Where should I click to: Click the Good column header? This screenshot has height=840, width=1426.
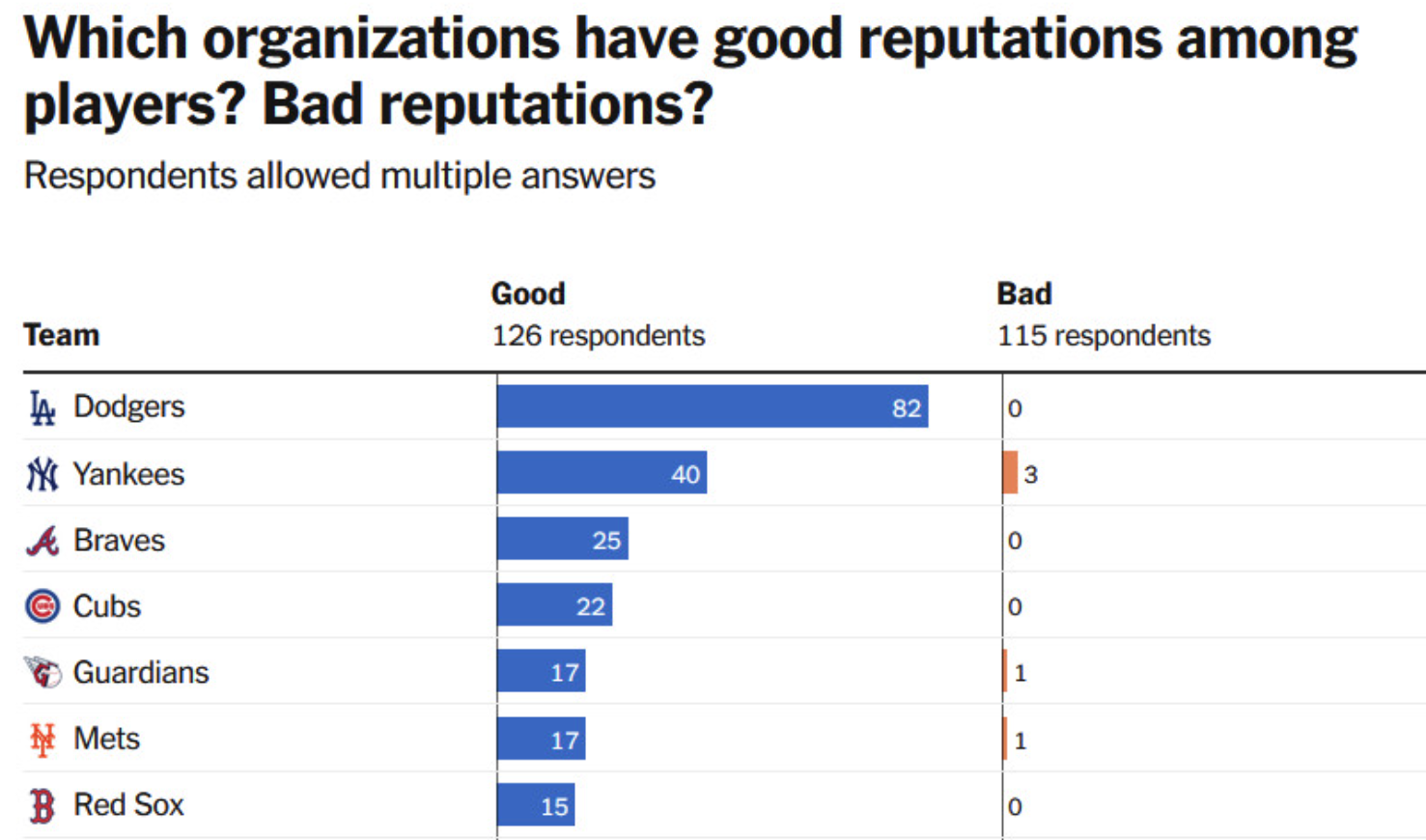(x=528, y=294)
